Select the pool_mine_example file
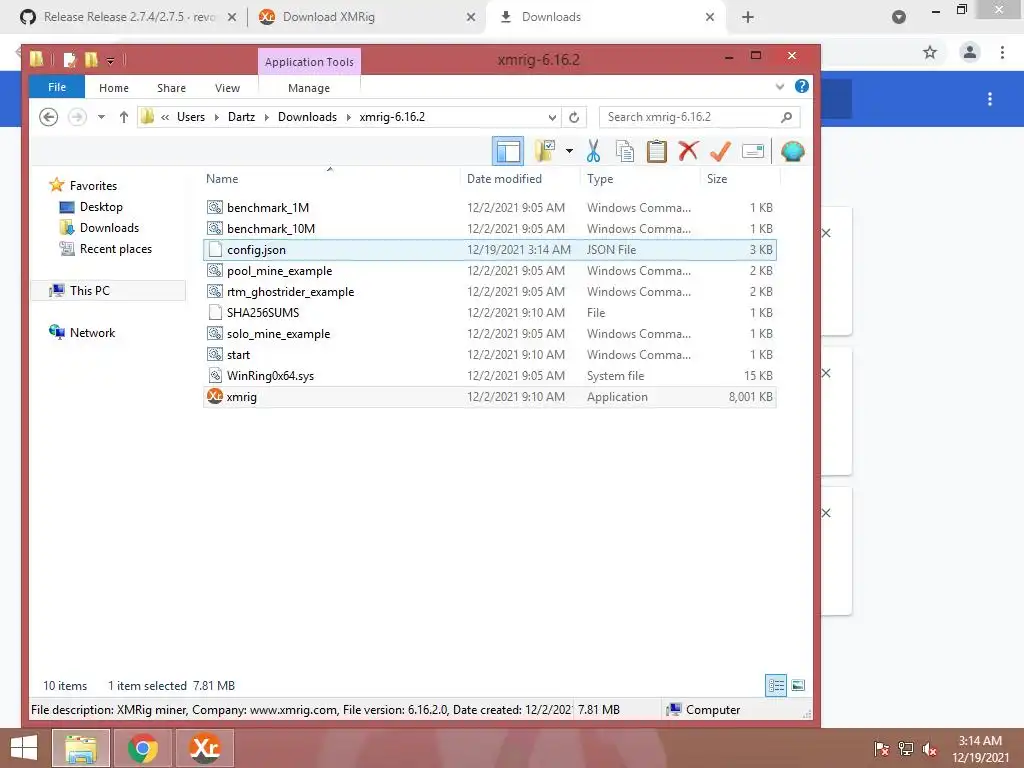 [x=490, y=270]
